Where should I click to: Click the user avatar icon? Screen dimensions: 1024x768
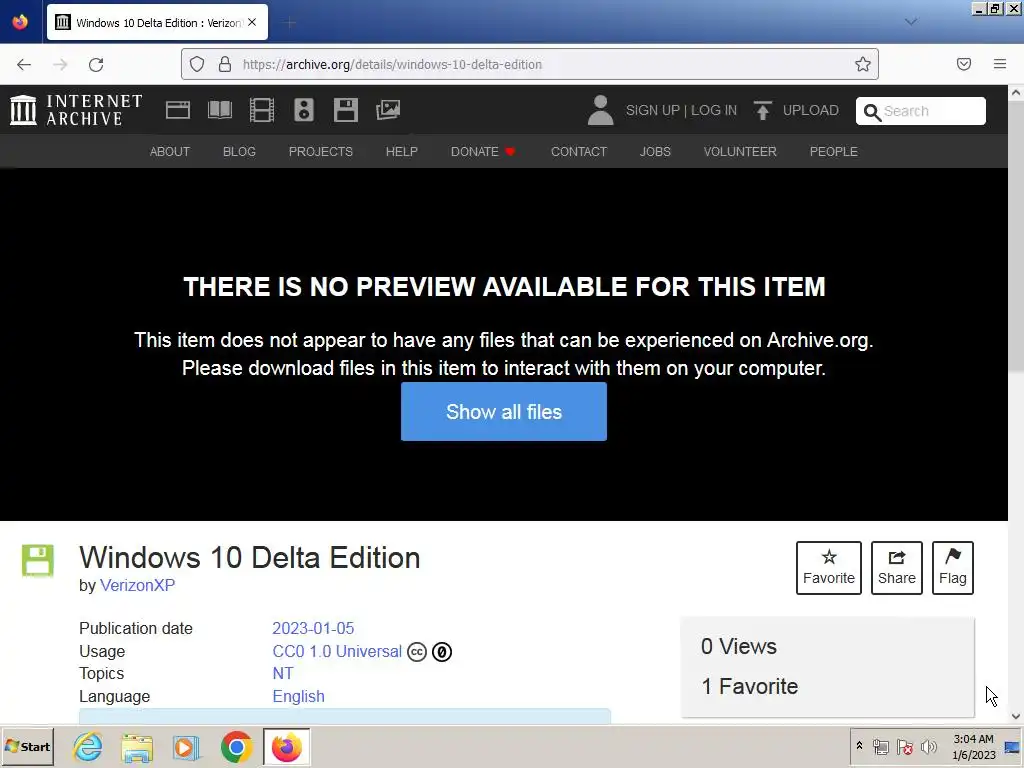tap(600, 110)
